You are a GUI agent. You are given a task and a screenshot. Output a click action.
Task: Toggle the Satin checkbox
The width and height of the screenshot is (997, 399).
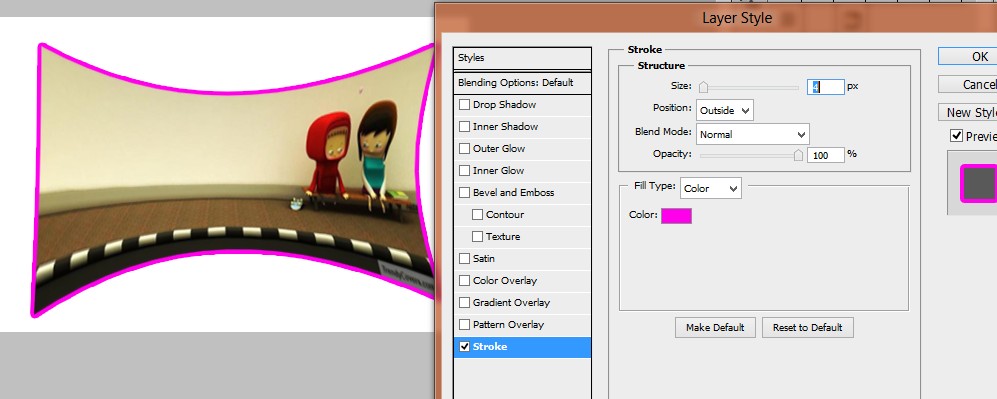point(464,259)
